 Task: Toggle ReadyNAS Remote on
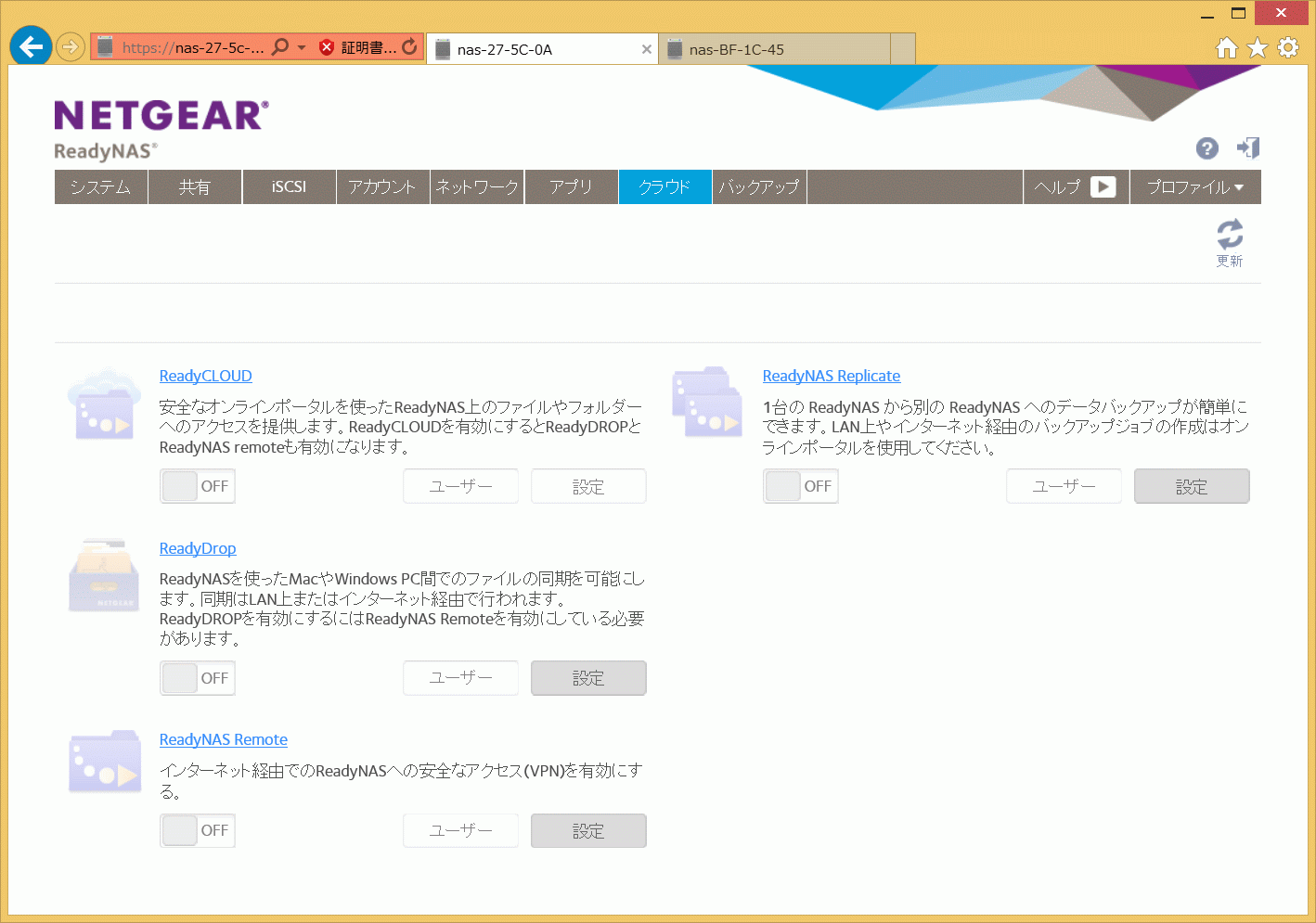click(197, 830)
